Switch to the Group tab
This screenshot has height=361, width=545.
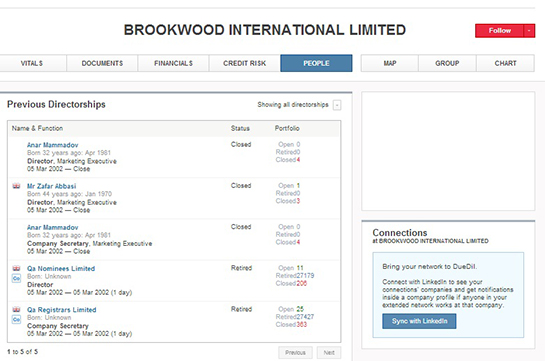(447, 63)
